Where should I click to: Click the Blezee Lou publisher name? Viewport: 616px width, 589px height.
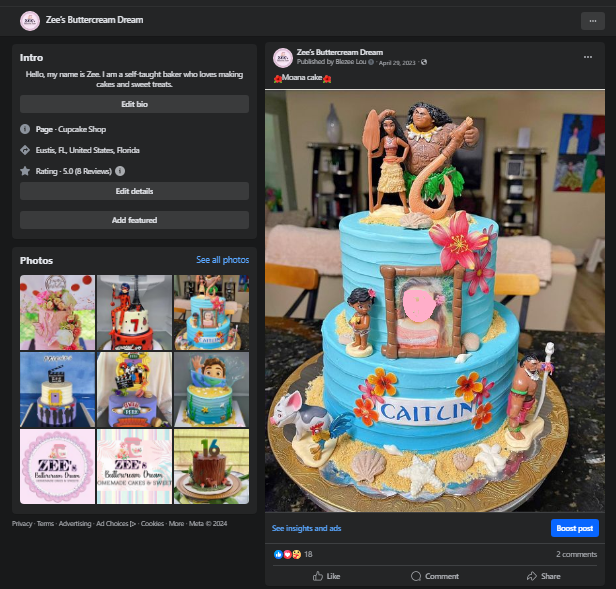[x=351, y=62]
